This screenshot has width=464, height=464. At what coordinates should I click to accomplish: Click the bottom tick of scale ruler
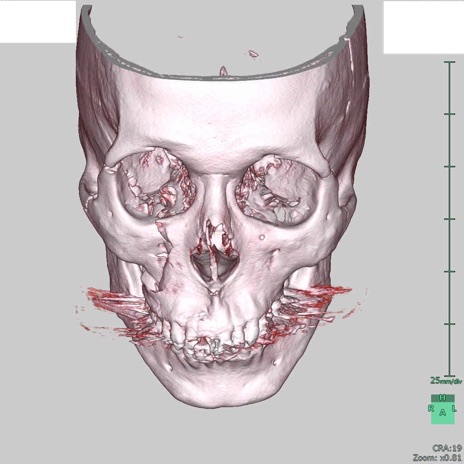(449, 376)
